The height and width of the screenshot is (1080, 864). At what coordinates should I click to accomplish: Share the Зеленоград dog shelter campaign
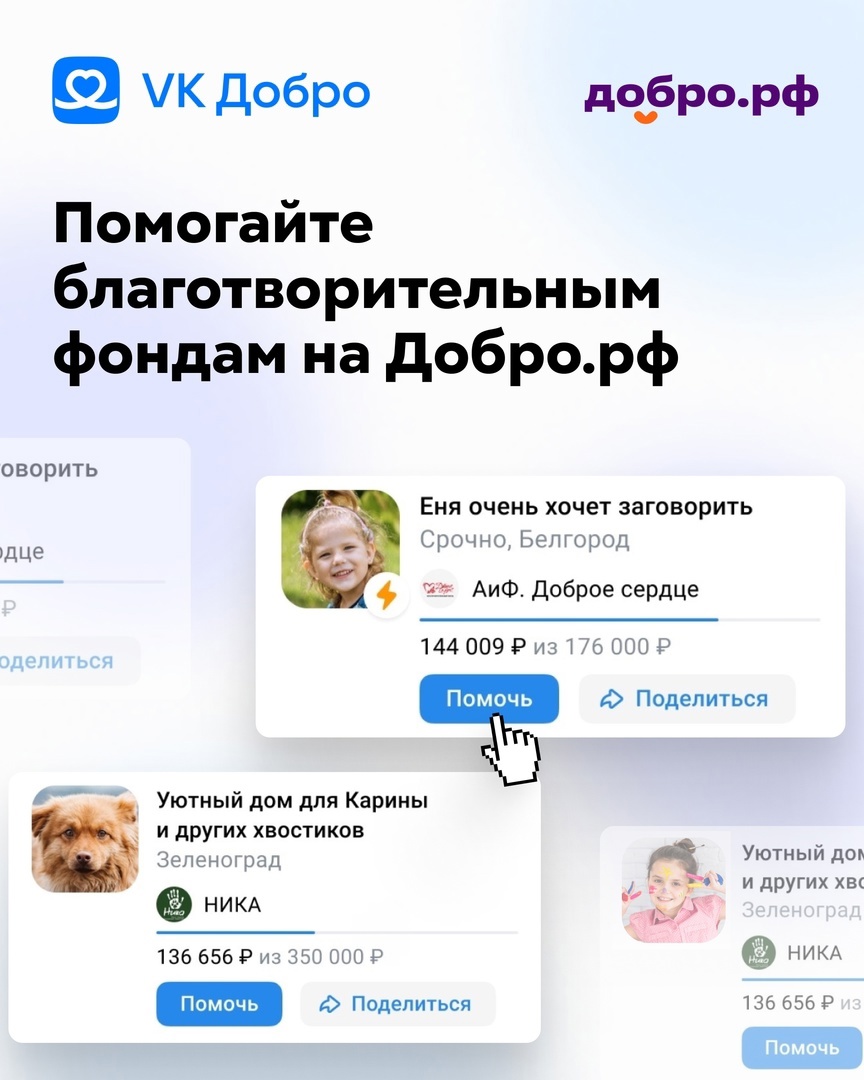pyautogui.click(x=398, y=1004)
